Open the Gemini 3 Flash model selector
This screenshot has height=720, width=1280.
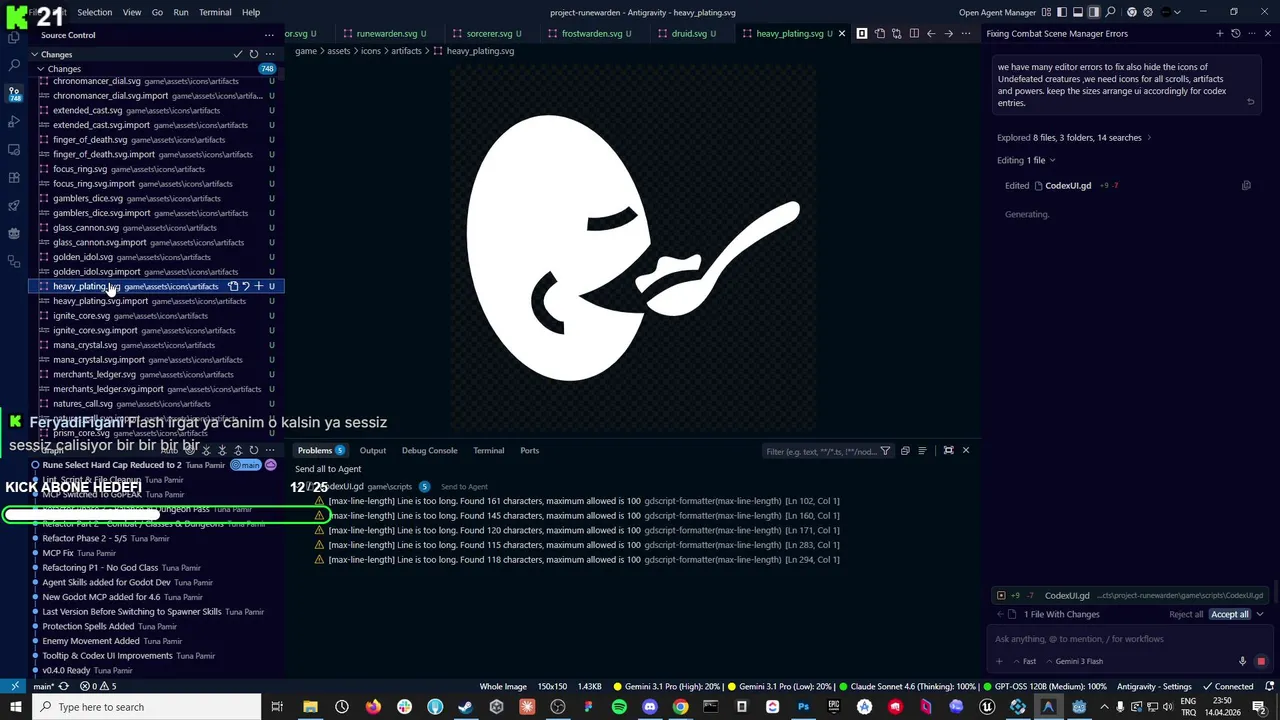click(1075, 661)
